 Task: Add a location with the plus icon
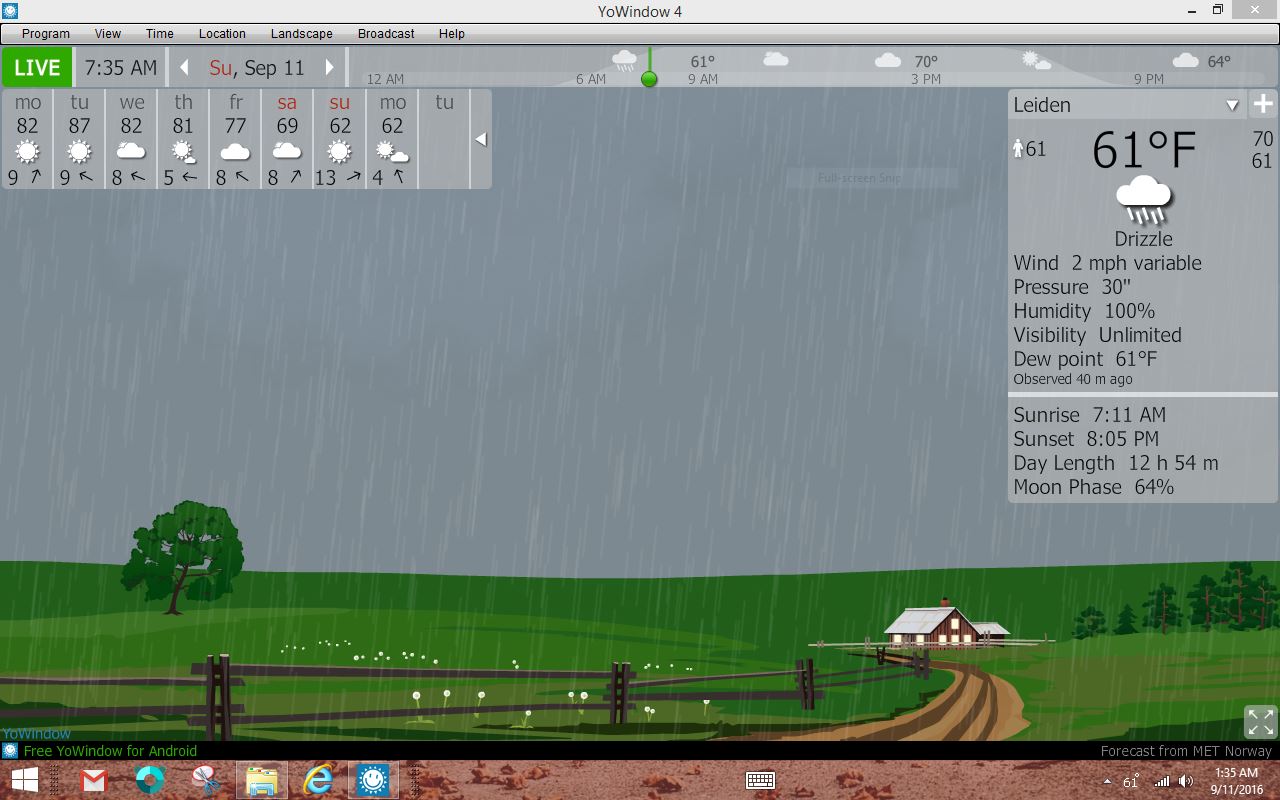(x=1264, y=104)
